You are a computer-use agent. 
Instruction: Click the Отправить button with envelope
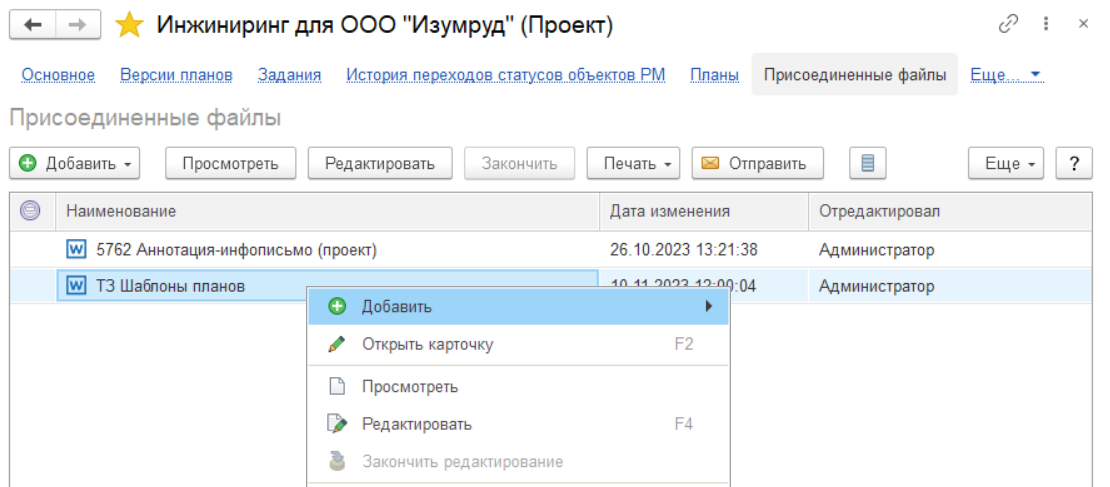click(756, 163)
